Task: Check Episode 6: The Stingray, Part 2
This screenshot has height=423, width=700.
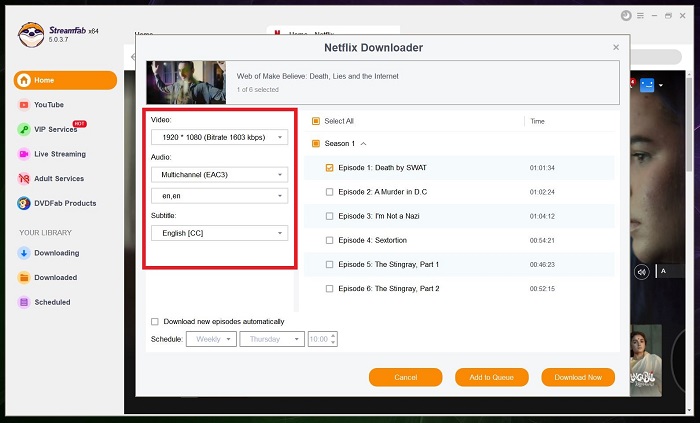Action: (x=329, y=289)
